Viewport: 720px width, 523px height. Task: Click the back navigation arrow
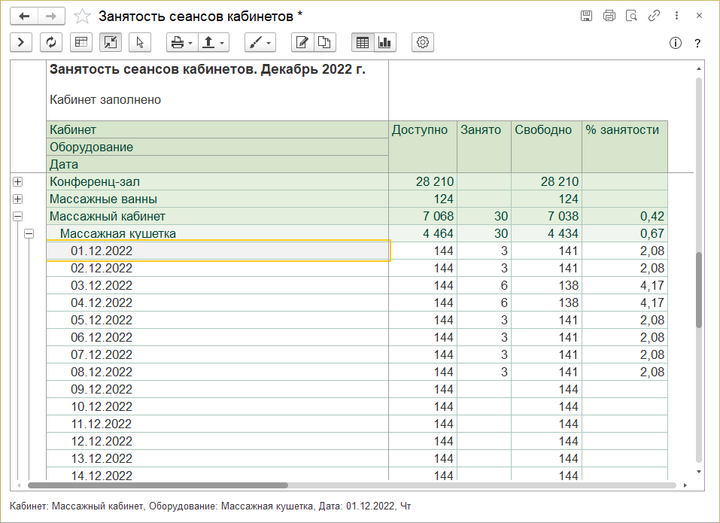tap(25, 16)
